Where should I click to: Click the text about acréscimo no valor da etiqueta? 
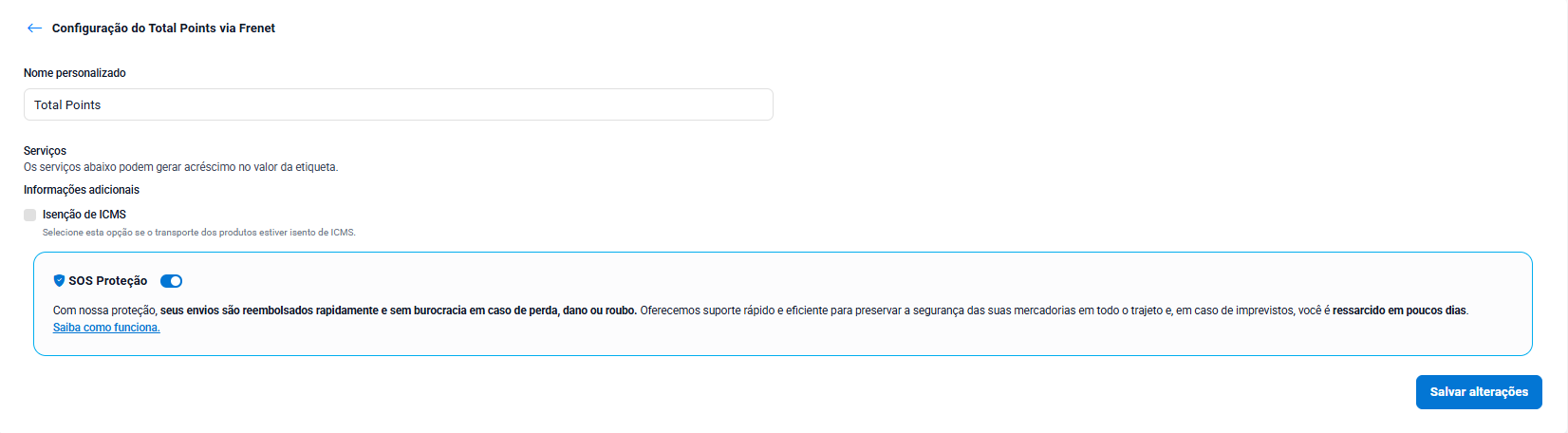pos(180,167)
